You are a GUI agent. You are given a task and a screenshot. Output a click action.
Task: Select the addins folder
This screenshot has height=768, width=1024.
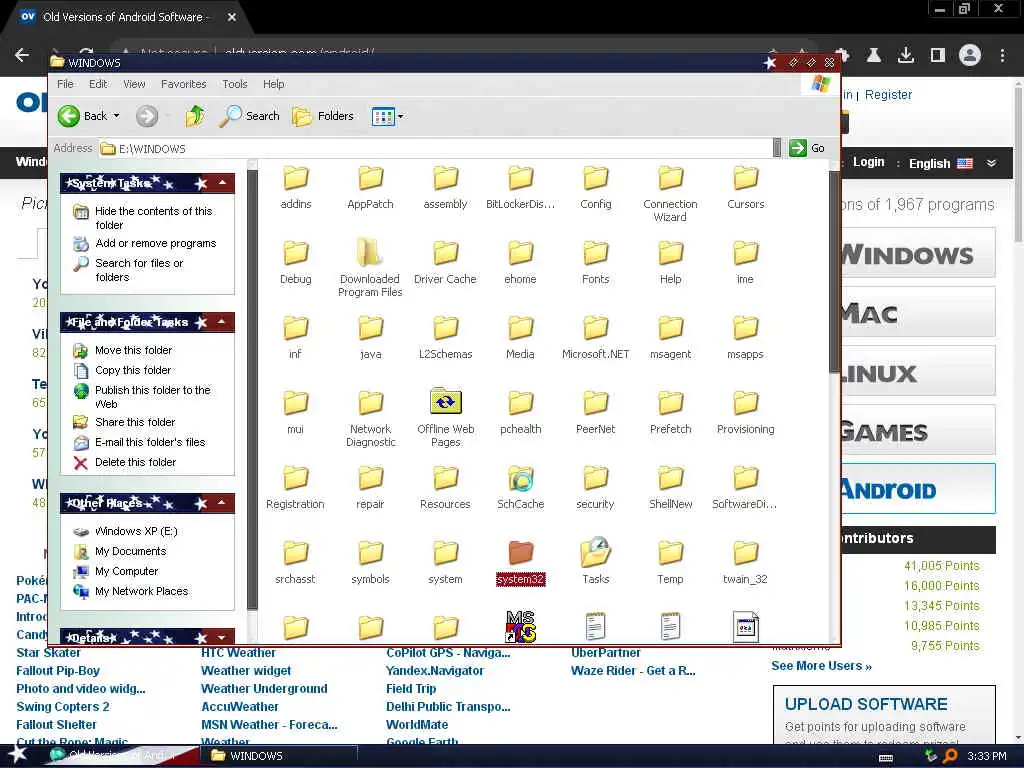(296, 188)
